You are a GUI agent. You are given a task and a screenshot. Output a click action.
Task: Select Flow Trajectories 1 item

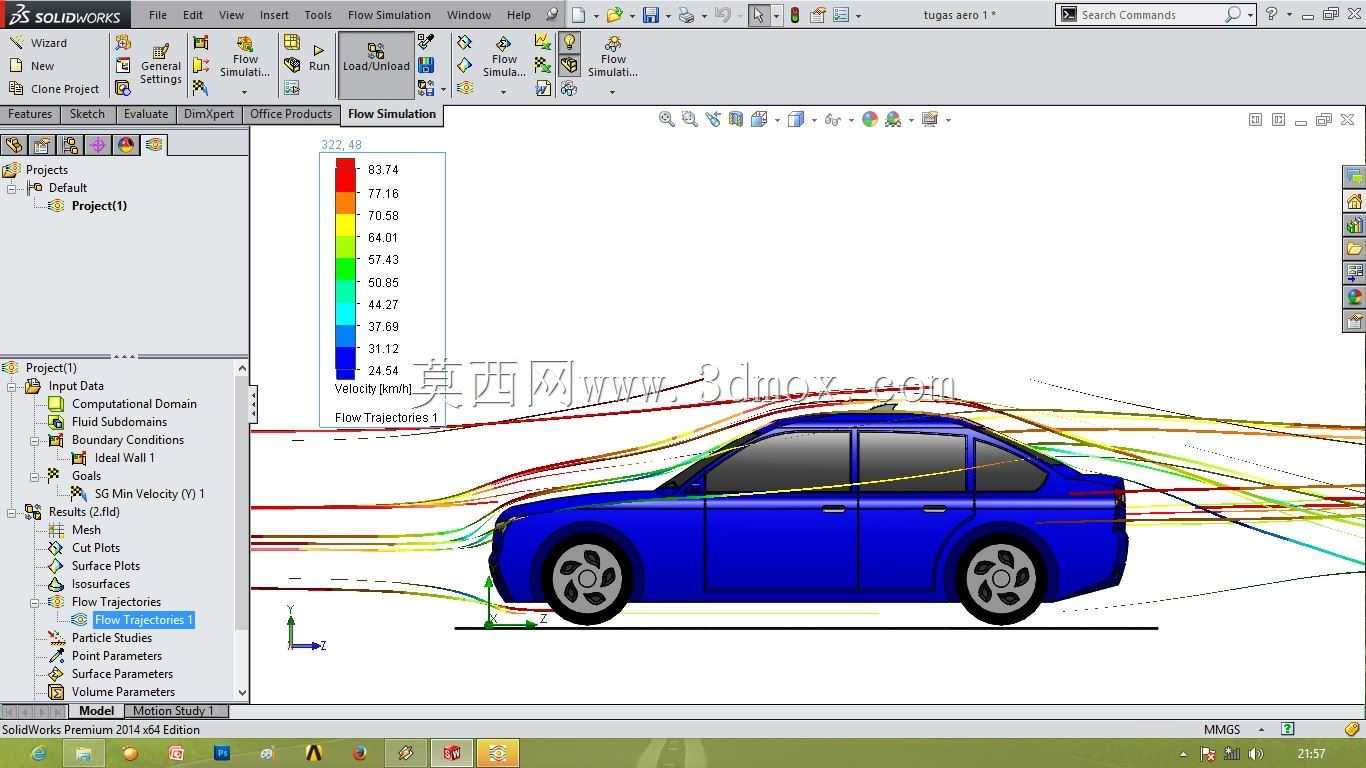point(143,620)
